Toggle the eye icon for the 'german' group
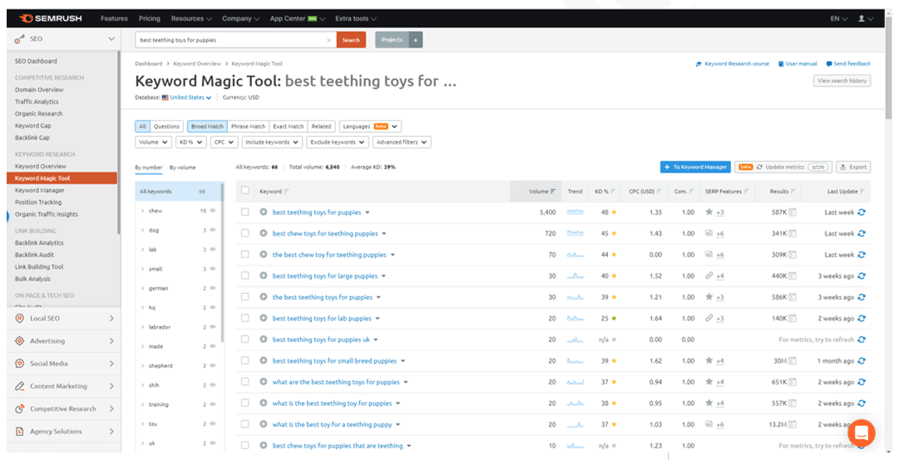This screenshot has width=900, height=460. [213, 288]
